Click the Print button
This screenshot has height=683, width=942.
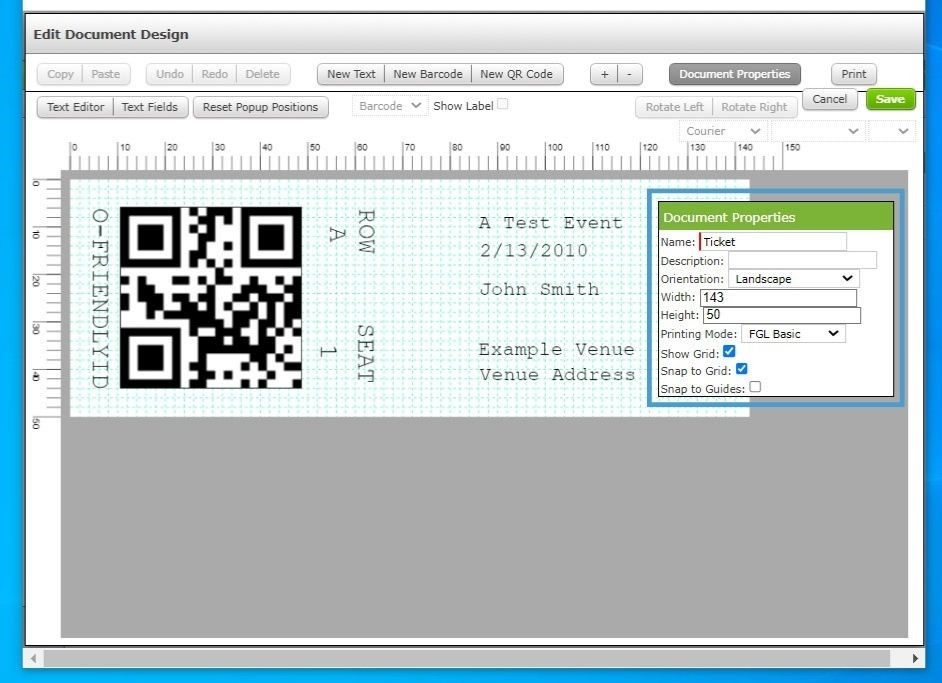pyautogui.click(x=854, y=74)
